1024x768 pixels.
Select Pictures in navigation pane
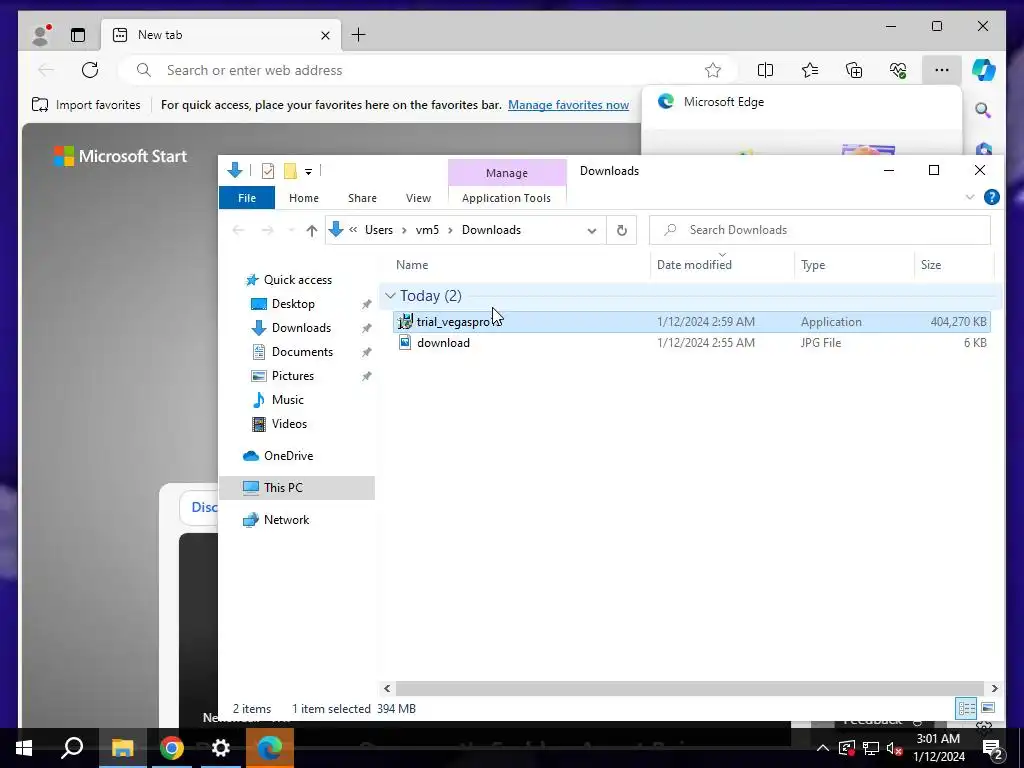point(292,376)
